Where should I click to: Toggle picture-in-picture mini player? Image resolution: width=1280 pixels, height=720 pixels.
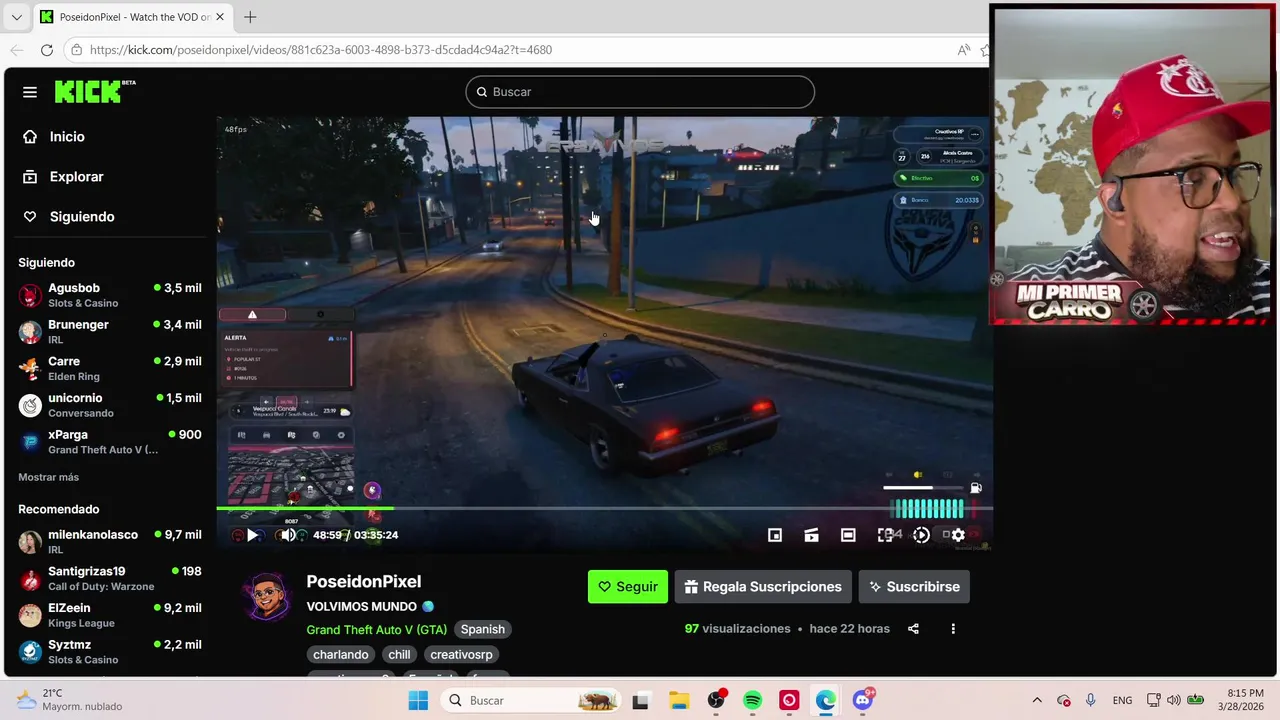(x=774, y=535)
